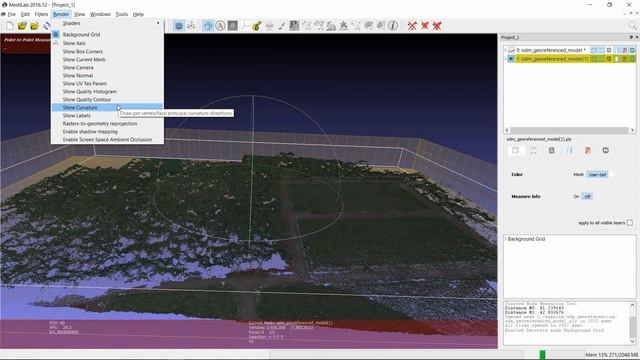Click points render icon under odm_georeferenced_model(1).ply
The width and height of the screenshot is (640, 360).
tap(533, 151)
